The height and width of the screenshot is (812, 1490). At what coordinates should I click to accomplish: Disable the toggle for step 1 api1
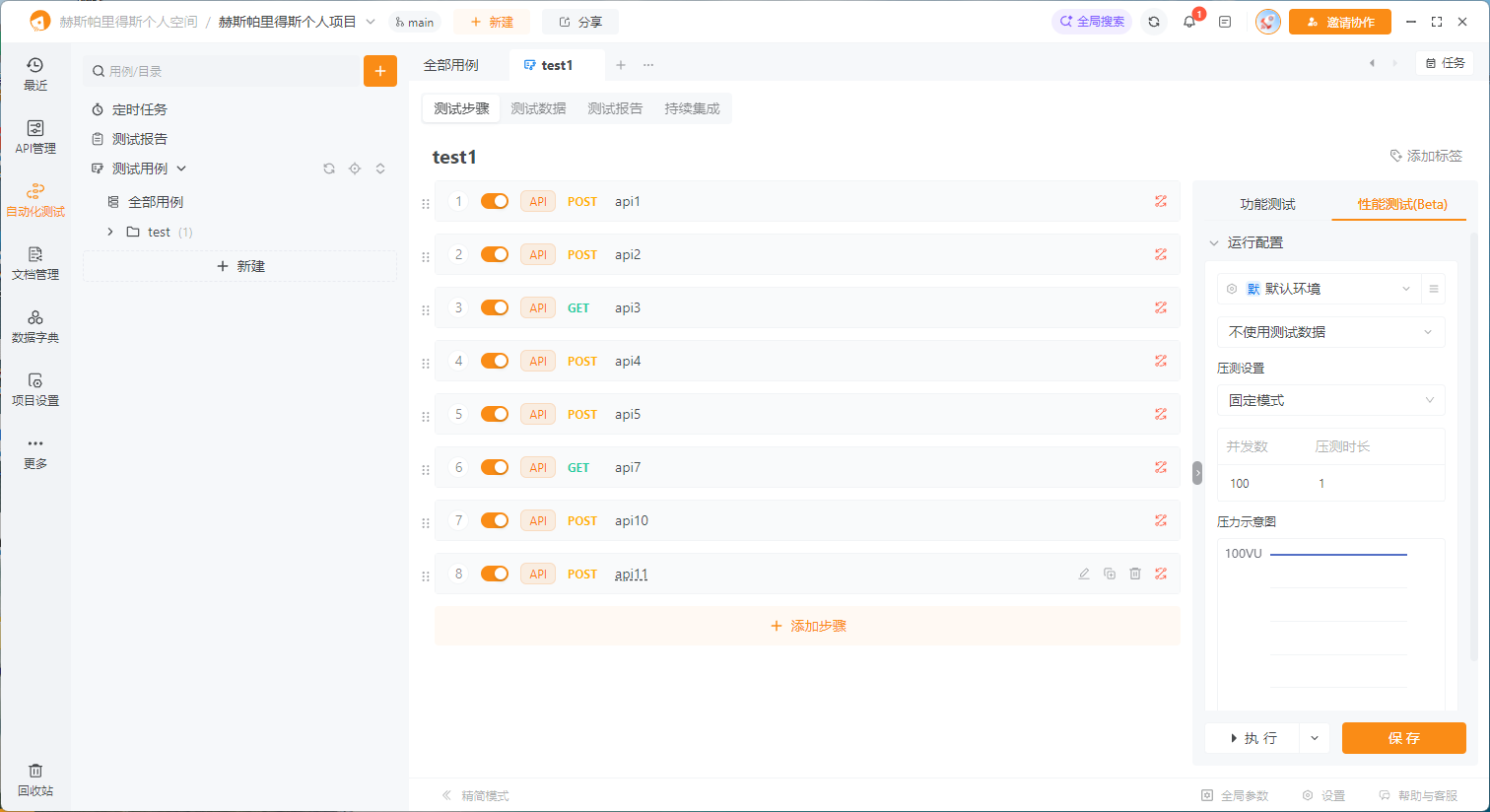[495, 201]
